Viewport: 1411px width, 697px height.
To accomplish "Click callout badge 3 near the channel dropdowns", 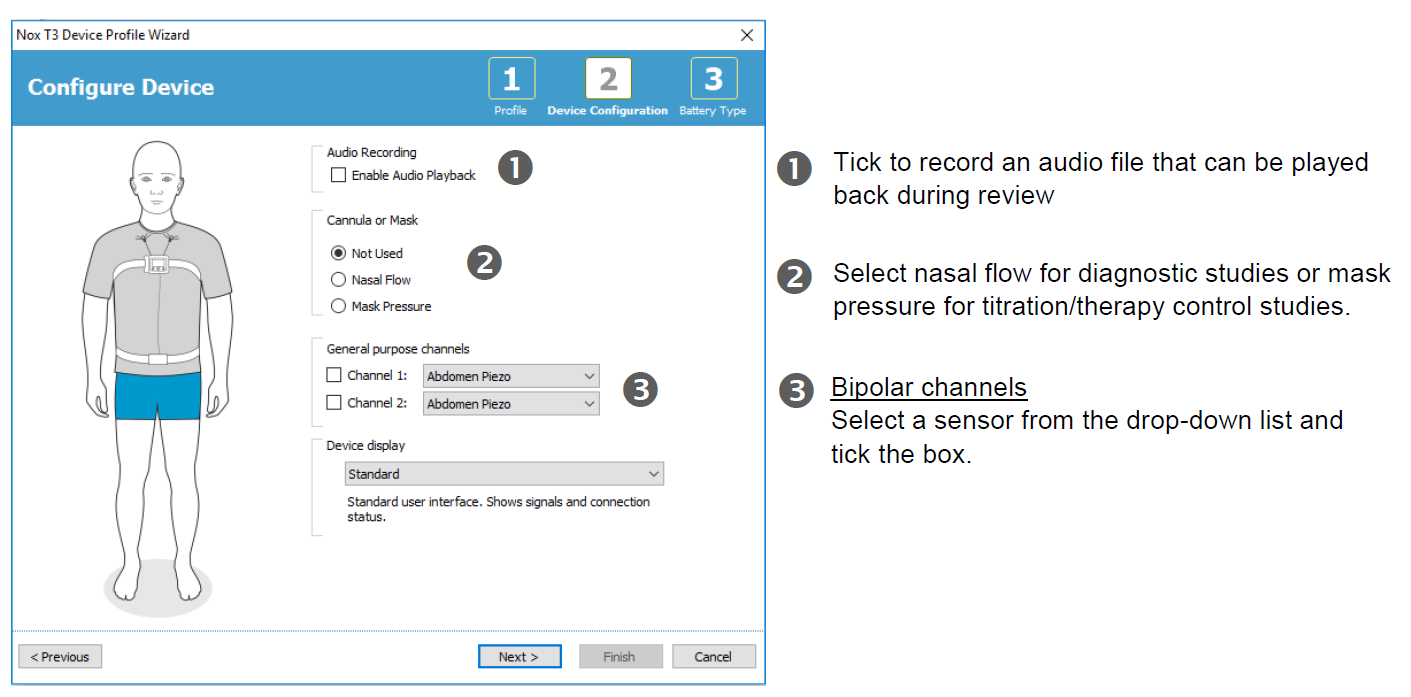I will click(639, 390).
